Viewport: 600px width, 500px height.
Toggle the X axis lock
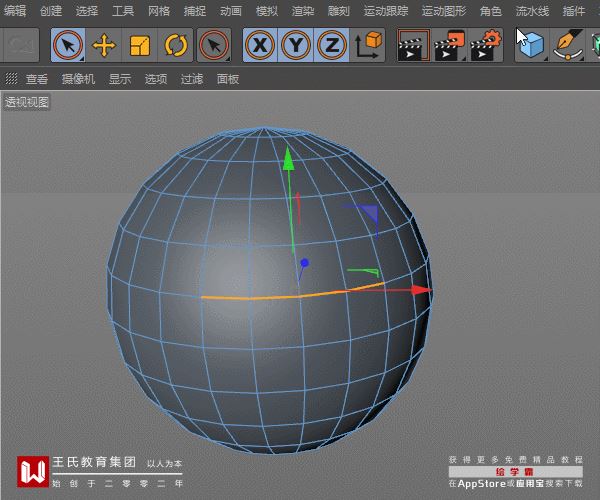point(260,45)
